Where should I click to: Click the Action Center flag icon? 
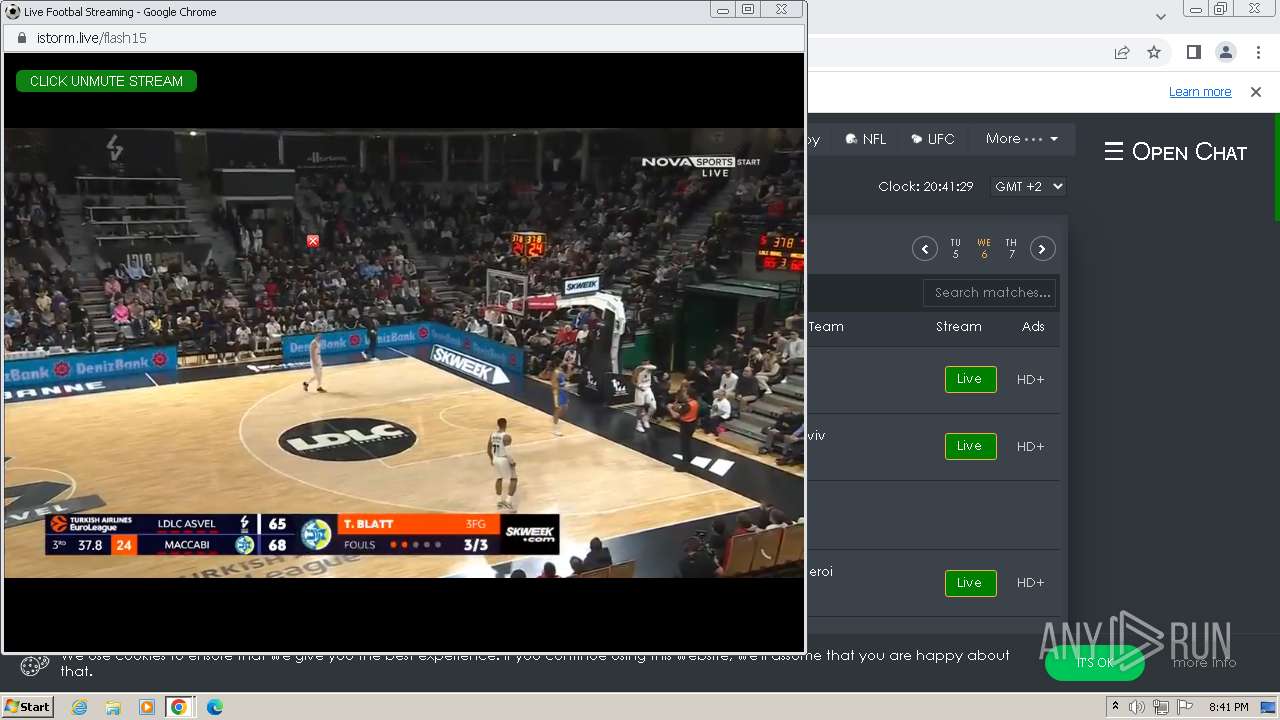pos(1185,707)
